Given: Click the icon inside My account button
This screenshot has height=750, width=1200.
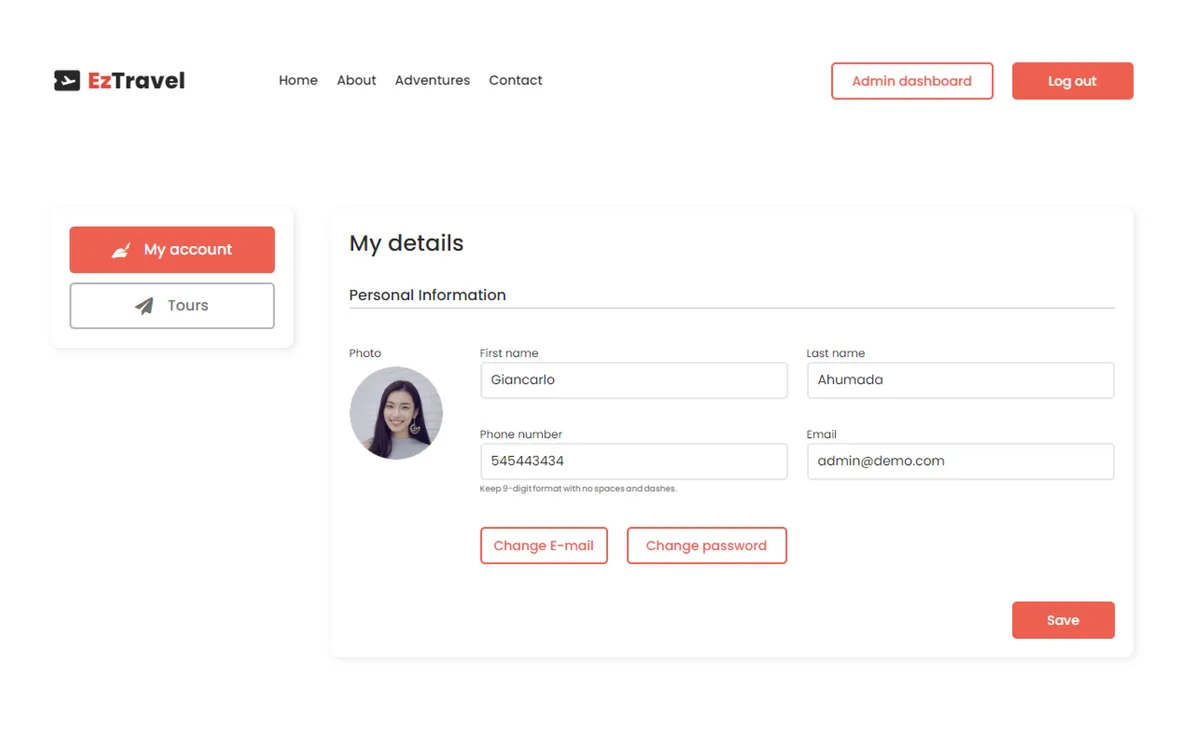Looking at the screenshot, I should pyautogui.click(x=121, y=250).
